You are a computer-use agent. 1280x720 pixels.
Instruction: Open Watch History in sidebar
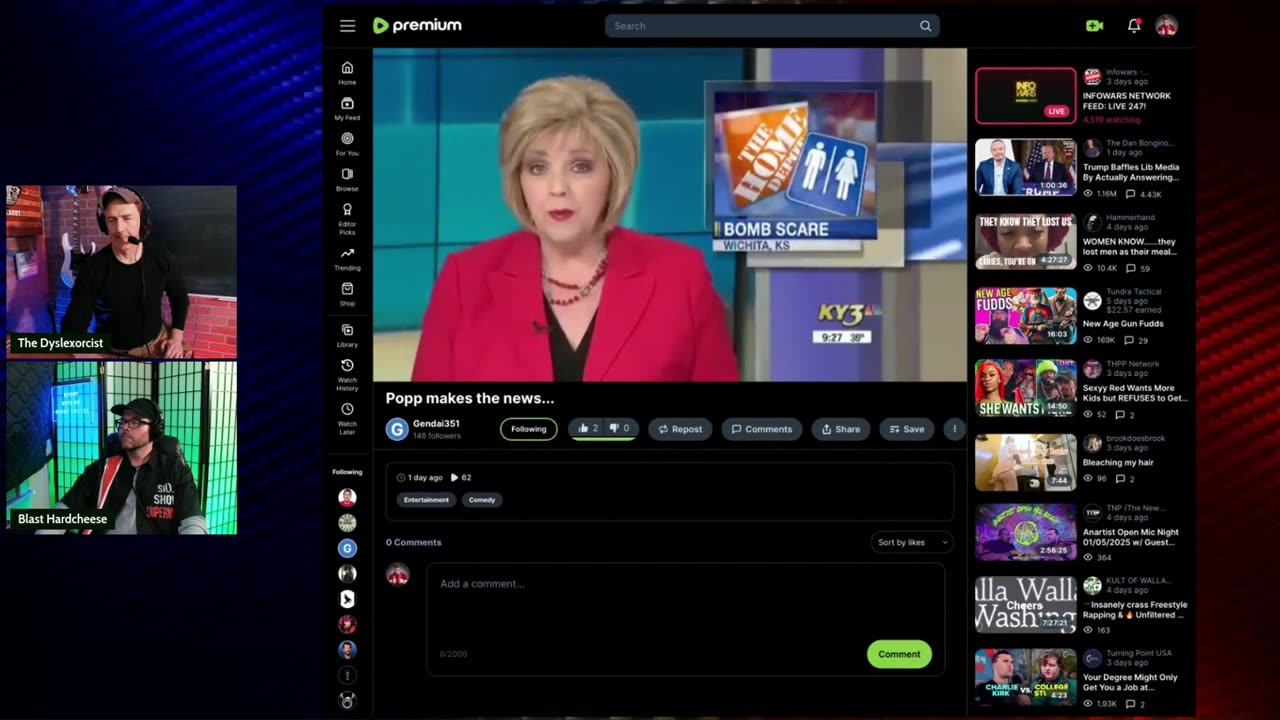(x=347, y=374)
